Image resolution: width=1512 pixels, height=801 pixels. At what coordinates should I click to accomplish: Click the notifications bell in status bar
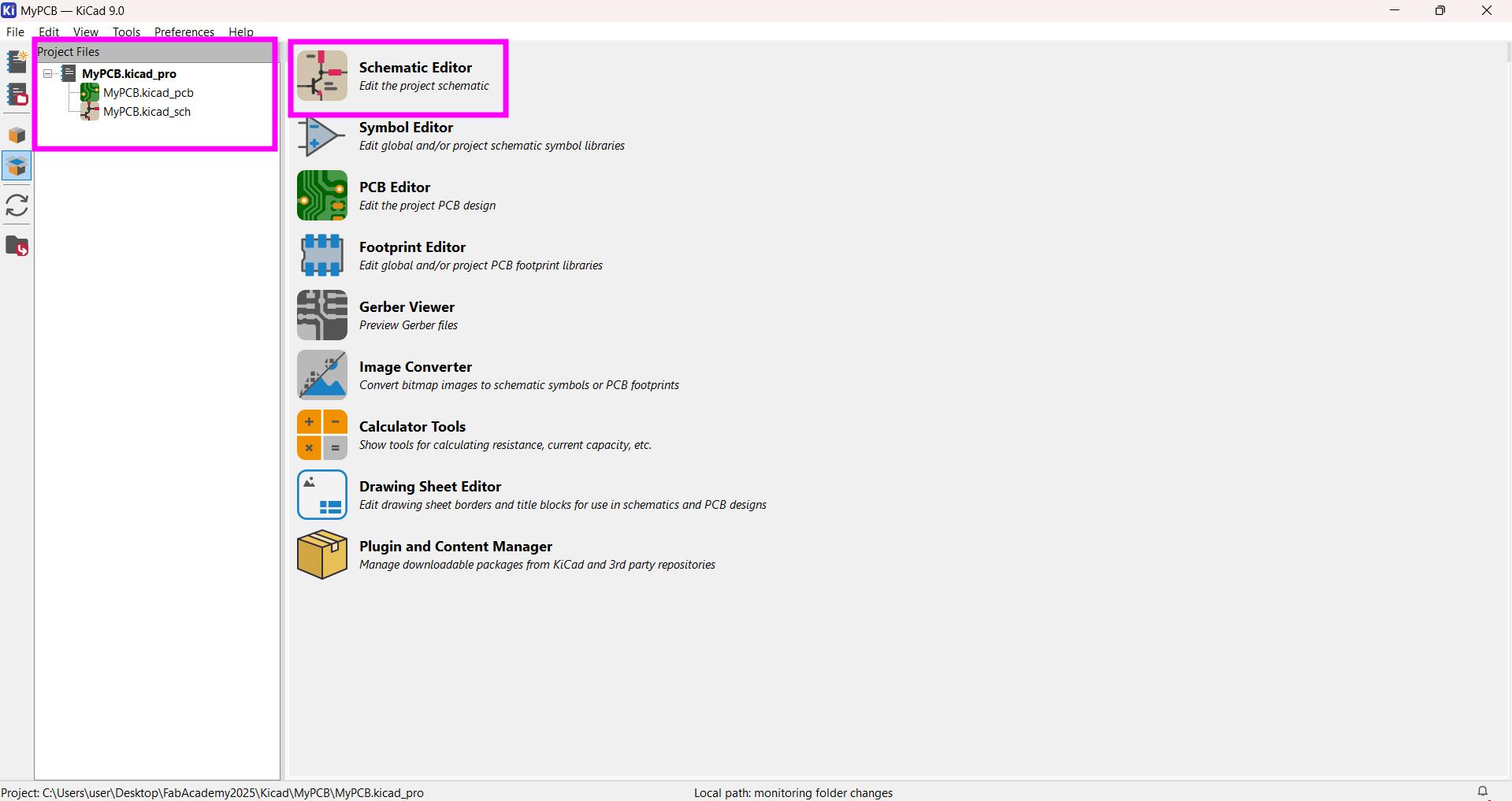pos(1483,792)
